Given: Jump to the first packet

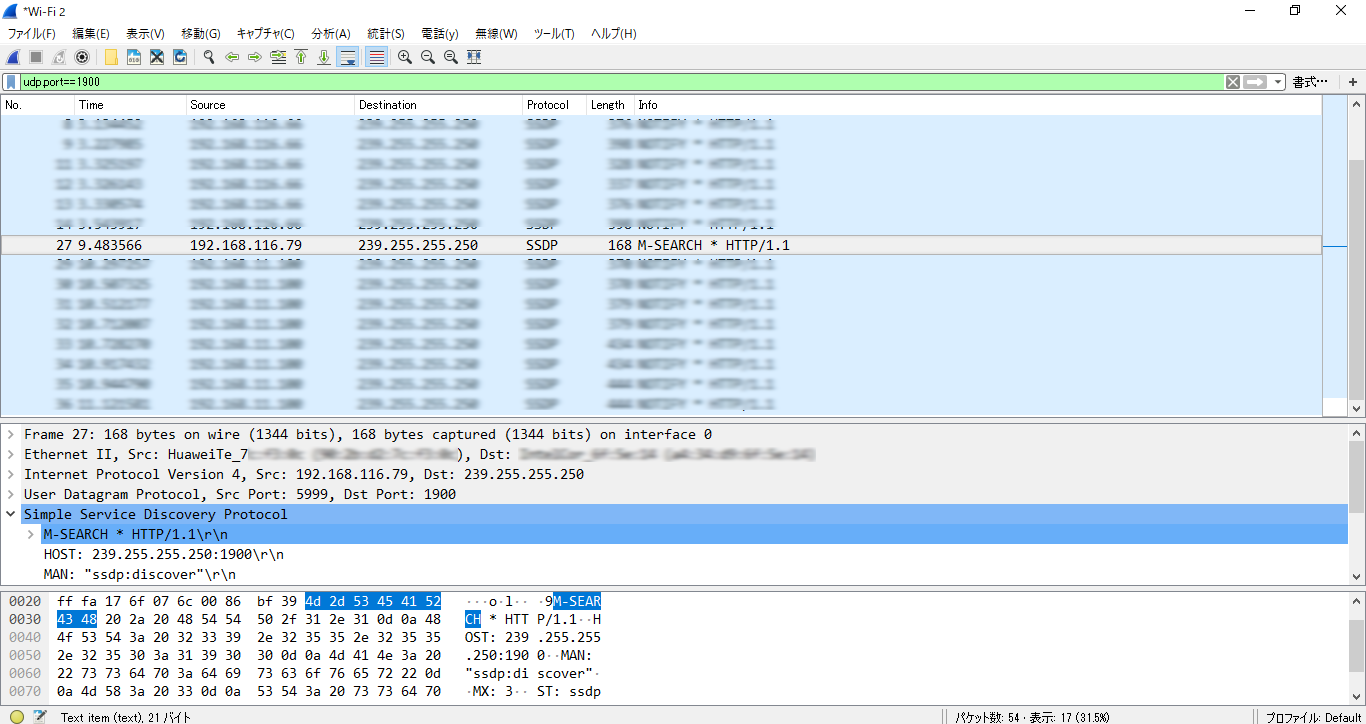Looking at the screenshot, I should pyautogui.click(x=301, y=57).
